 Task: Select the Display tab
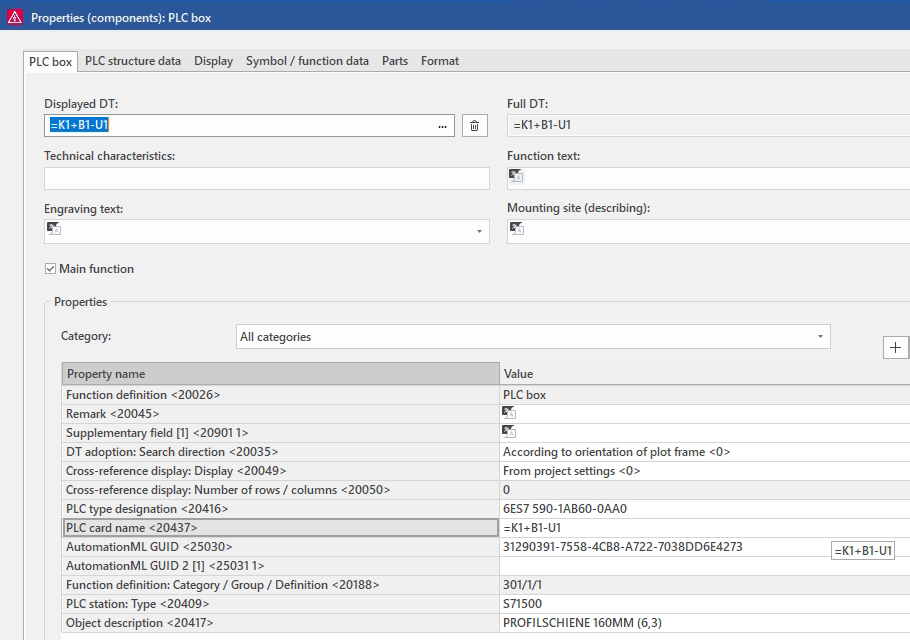pyautogui.click(x=213, y=61)
